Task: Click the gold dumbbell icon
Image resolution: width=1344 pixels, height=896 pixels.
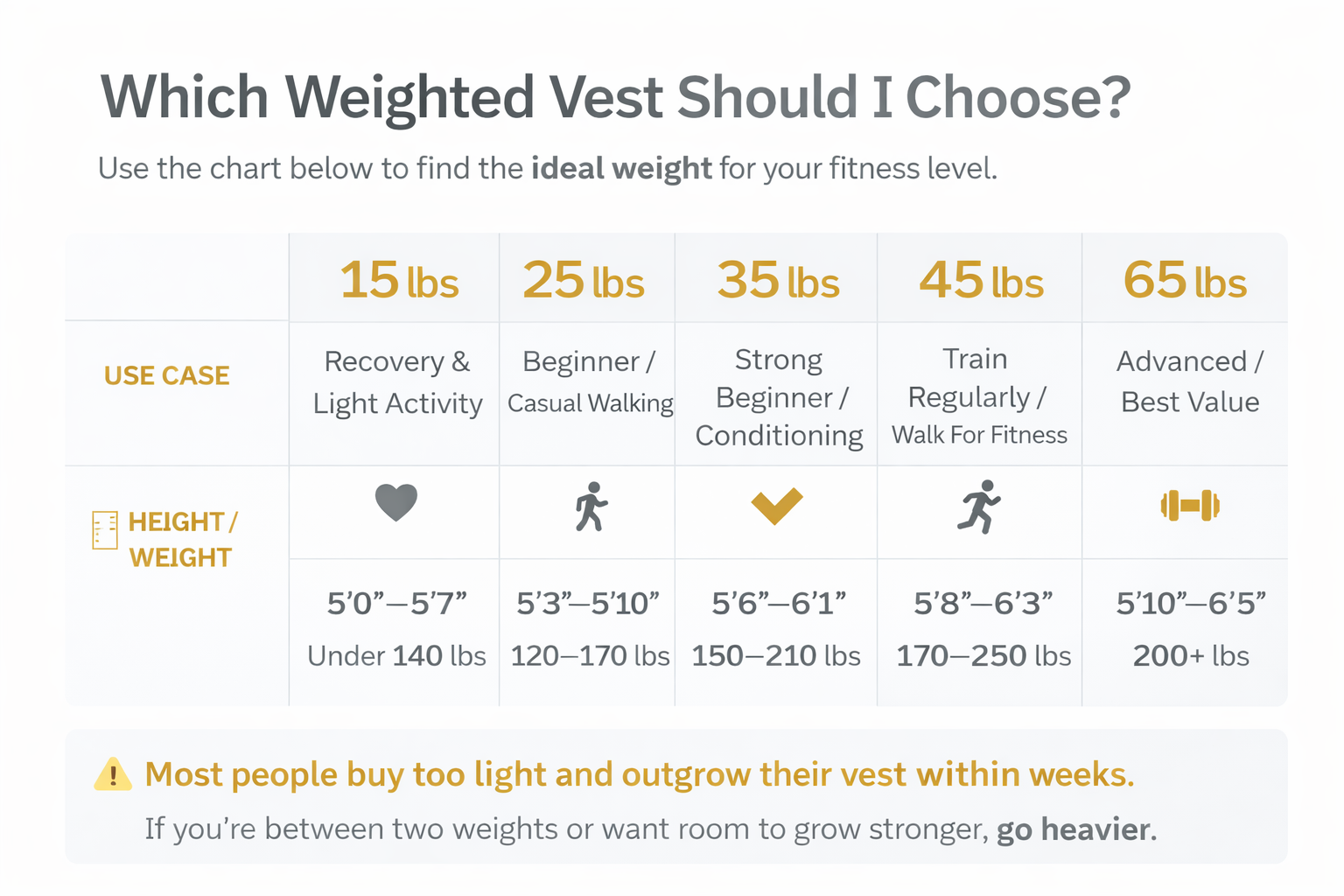Action: coord(1190,506)
